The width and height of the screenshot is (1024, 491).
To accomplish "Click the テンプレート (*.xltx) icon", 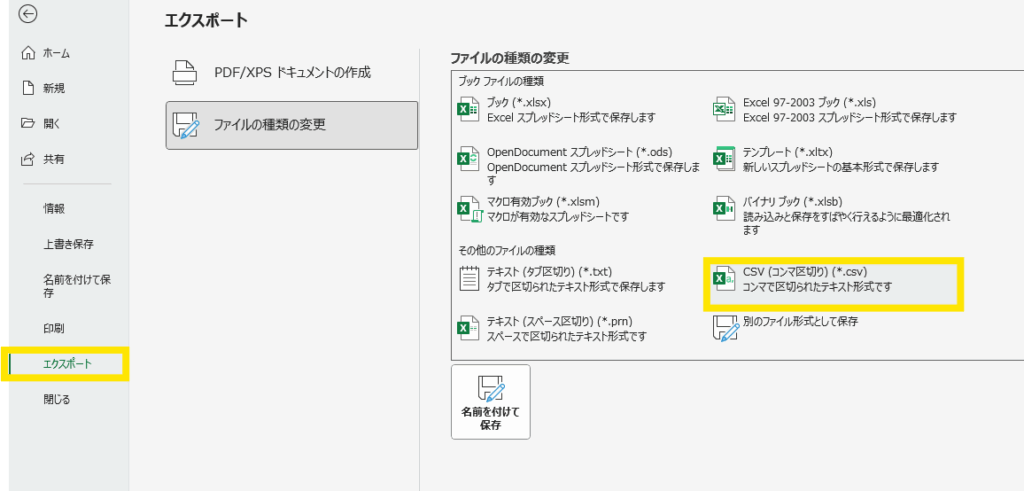I will [724, 159].
